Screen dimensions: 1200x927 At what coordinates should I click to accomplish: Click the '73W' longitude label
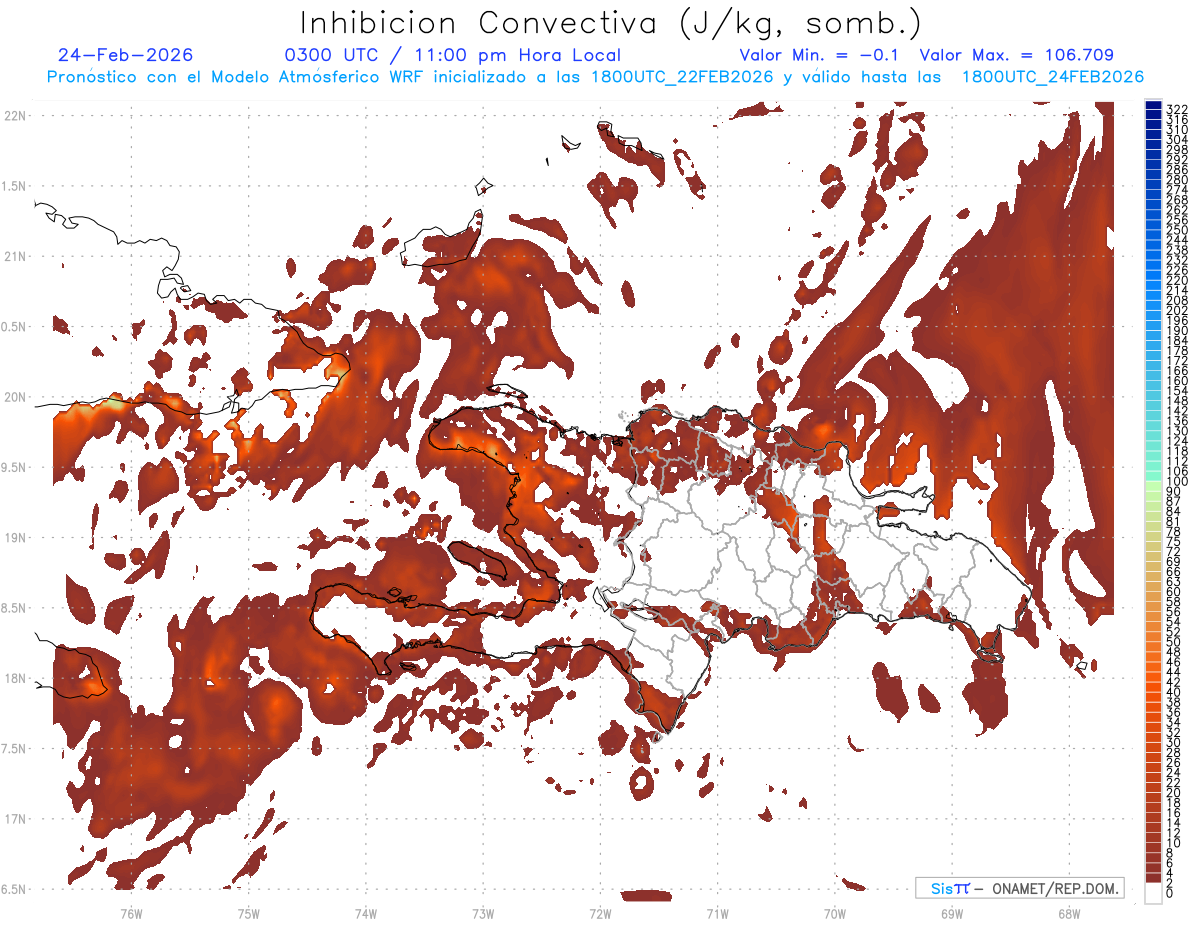point(483,913)
